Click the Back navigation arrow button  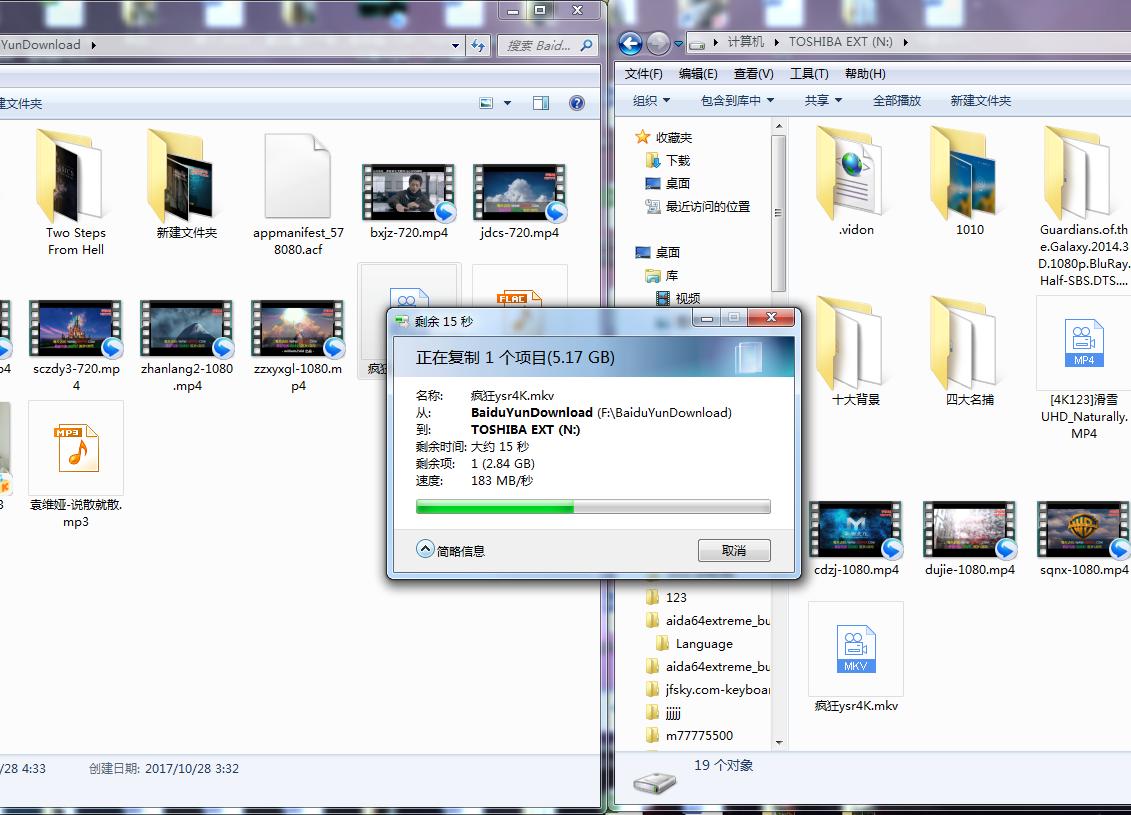coord(630,43)
